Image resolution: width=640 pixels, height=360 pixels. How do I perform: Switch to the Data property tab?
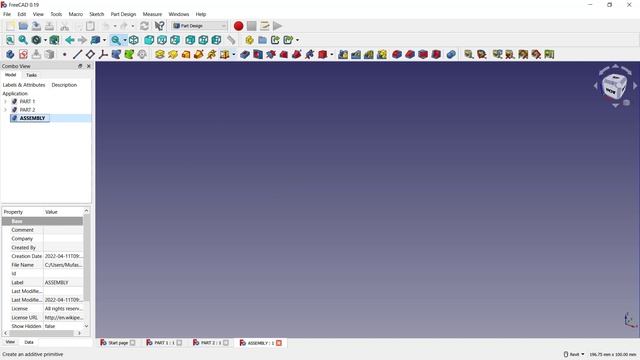click(29, 342)
